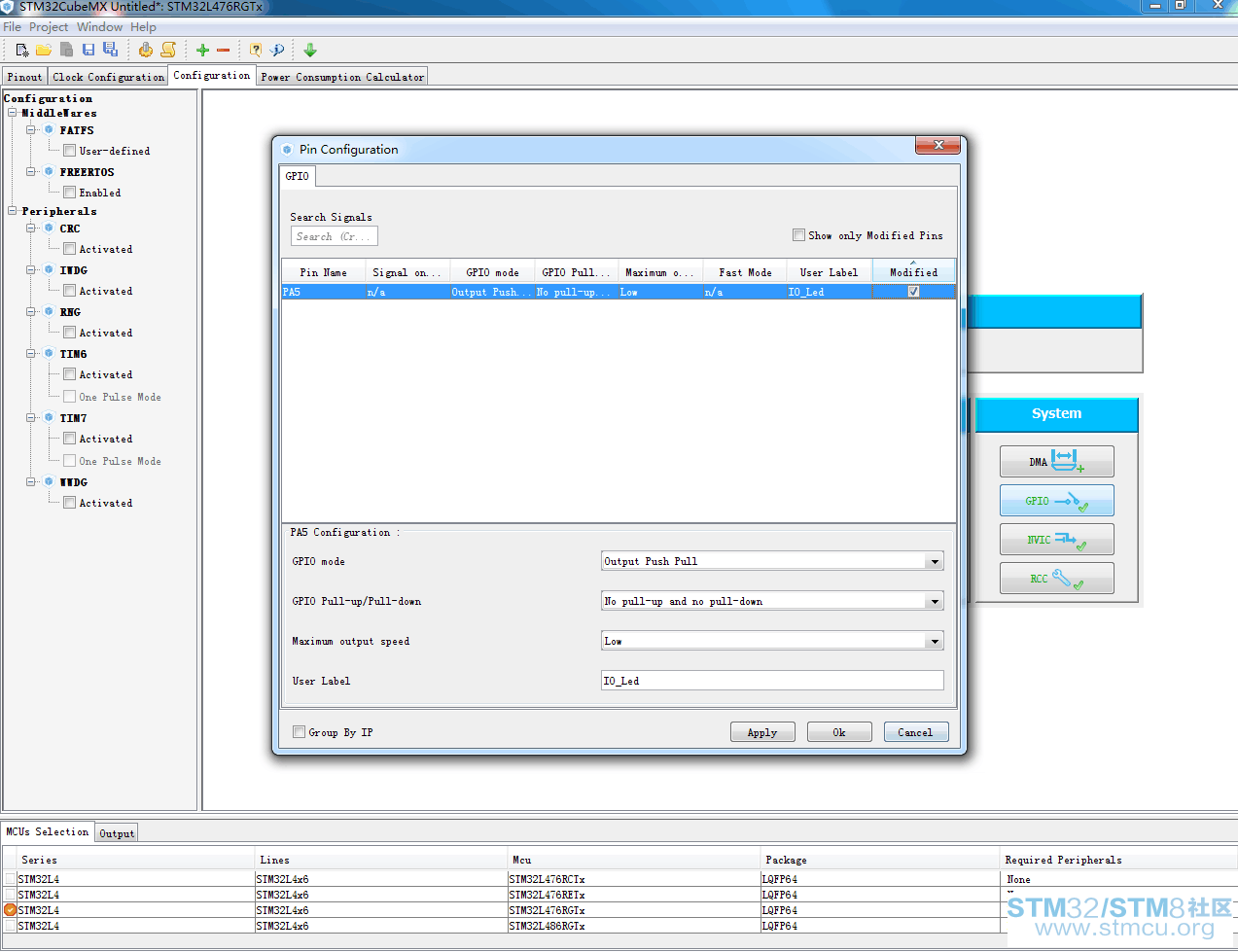Open the GPIO Pull-up/Pull-down dropdown
This screenshot has width=1238, height=952.
pyautogui.click(x=935, y=601)
